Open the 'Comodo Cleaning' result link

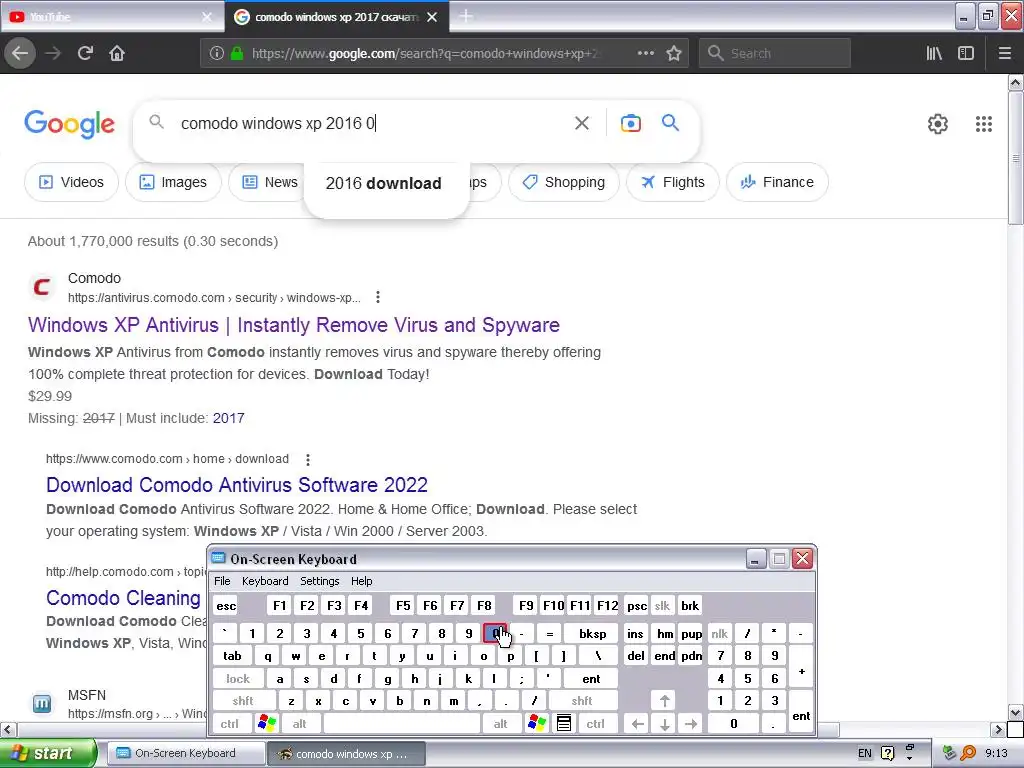123,598
